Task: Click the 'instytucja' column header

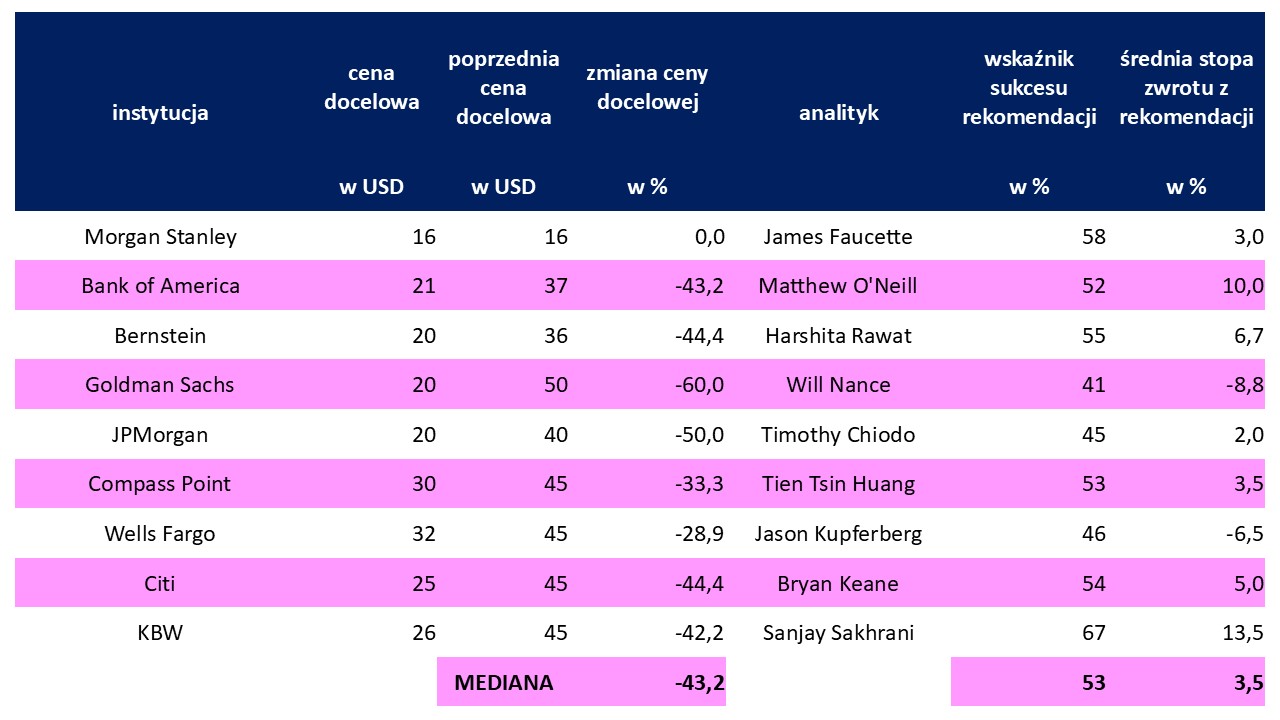Action: (x=160, y=113)
